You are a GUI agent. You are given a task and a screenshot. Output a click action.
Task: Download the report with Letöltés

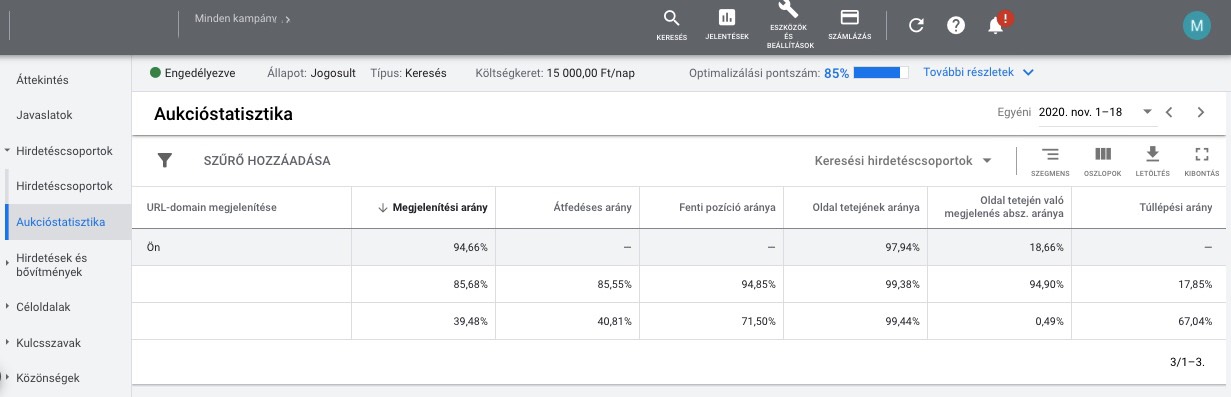[x=1152, y=160]
